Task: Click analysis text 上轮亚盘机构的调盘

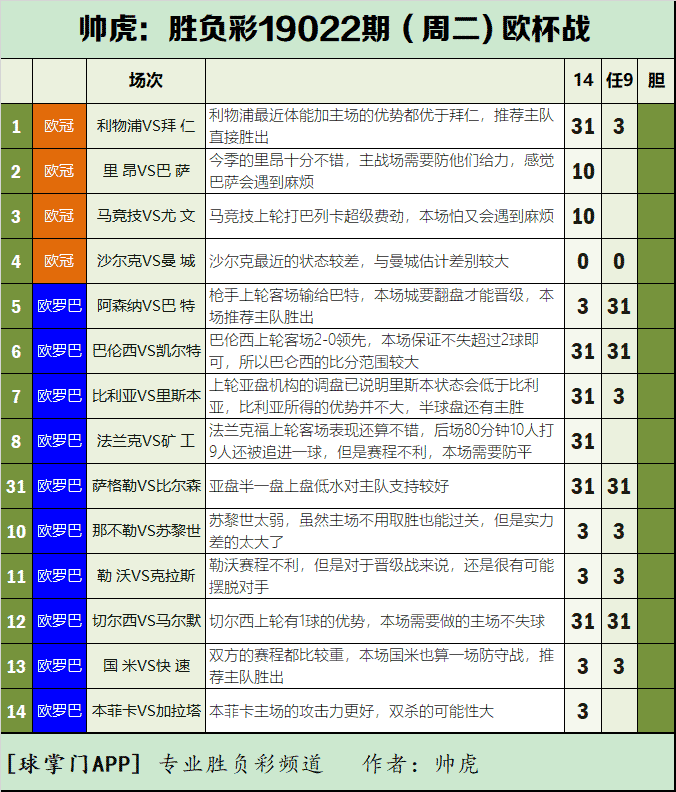Action: tap(374, 396)
